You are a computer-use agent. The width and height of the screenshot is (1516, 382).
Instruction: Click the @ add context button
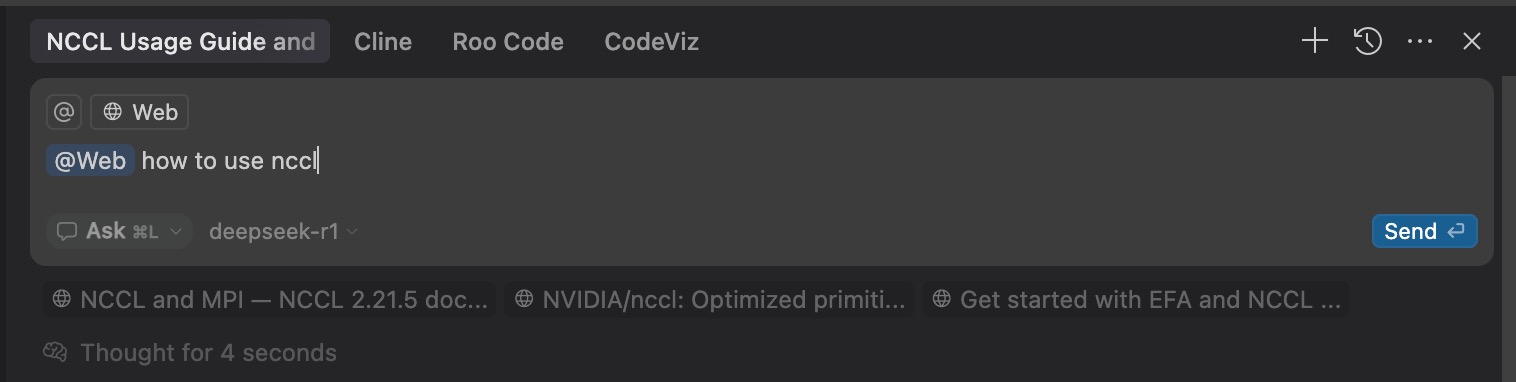click(64, 112)
